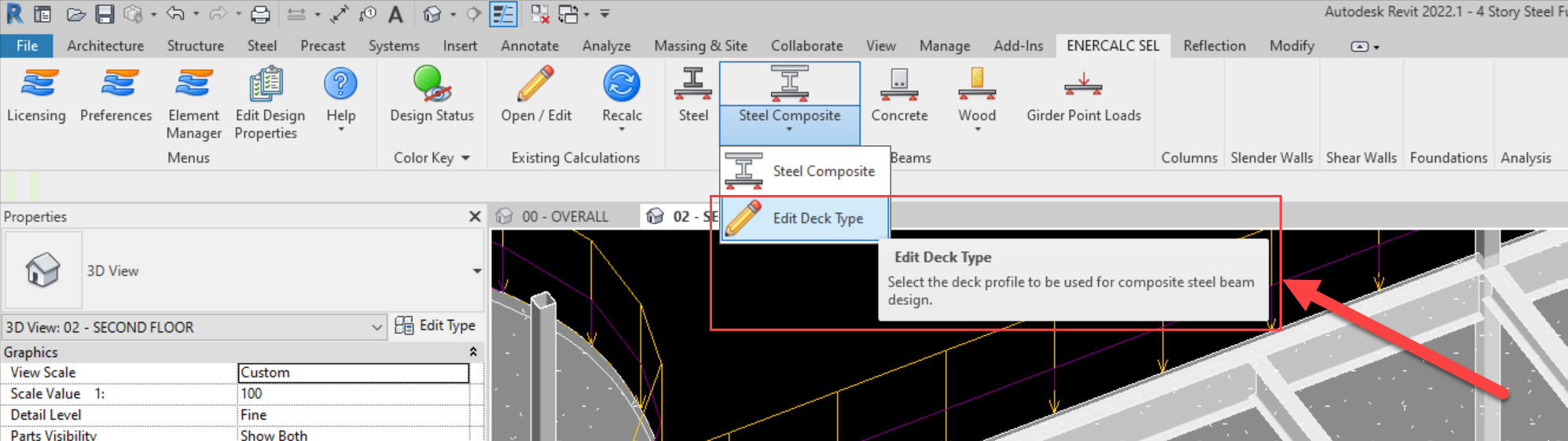Image resolution: width=1568 pixels, height=441 pixels.
Task: Click the Scale Value field showing 100
Action: [354, 394]
